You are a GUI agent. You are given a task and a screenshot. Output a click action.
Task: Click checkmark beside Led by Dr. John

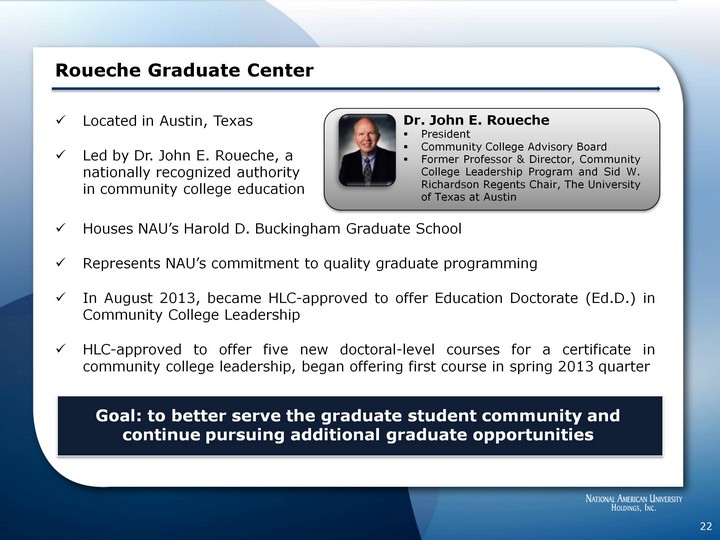[60, 155]
